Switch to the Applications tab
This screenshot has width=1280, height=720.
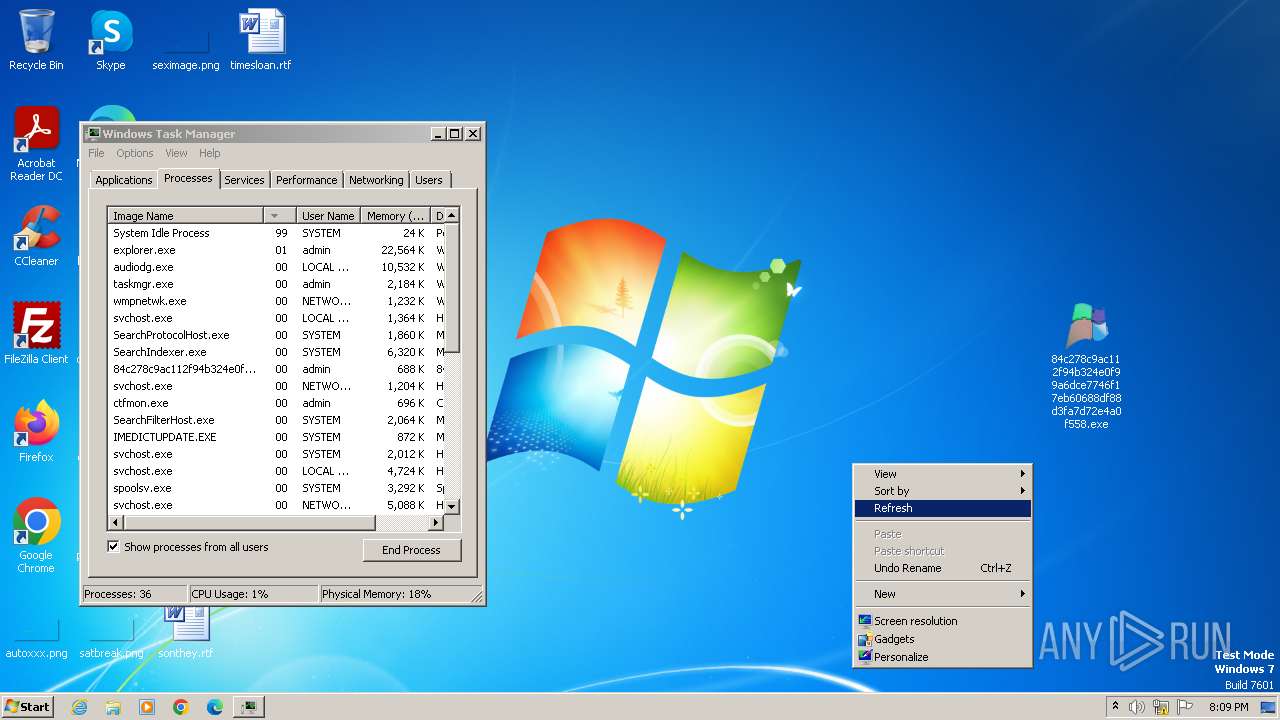[124, 180]
